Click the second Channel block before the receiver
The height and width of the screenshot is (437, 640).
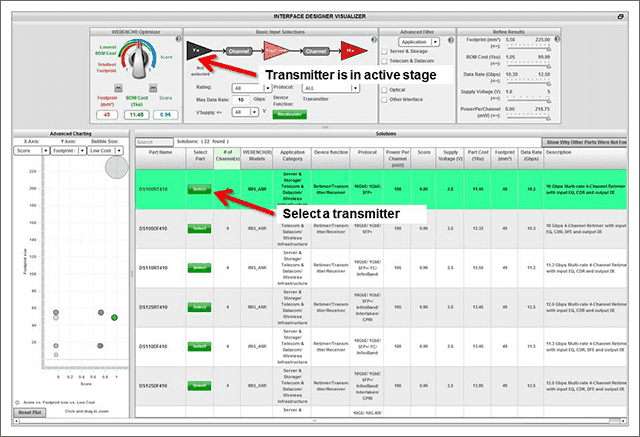[x=316, y=49]
